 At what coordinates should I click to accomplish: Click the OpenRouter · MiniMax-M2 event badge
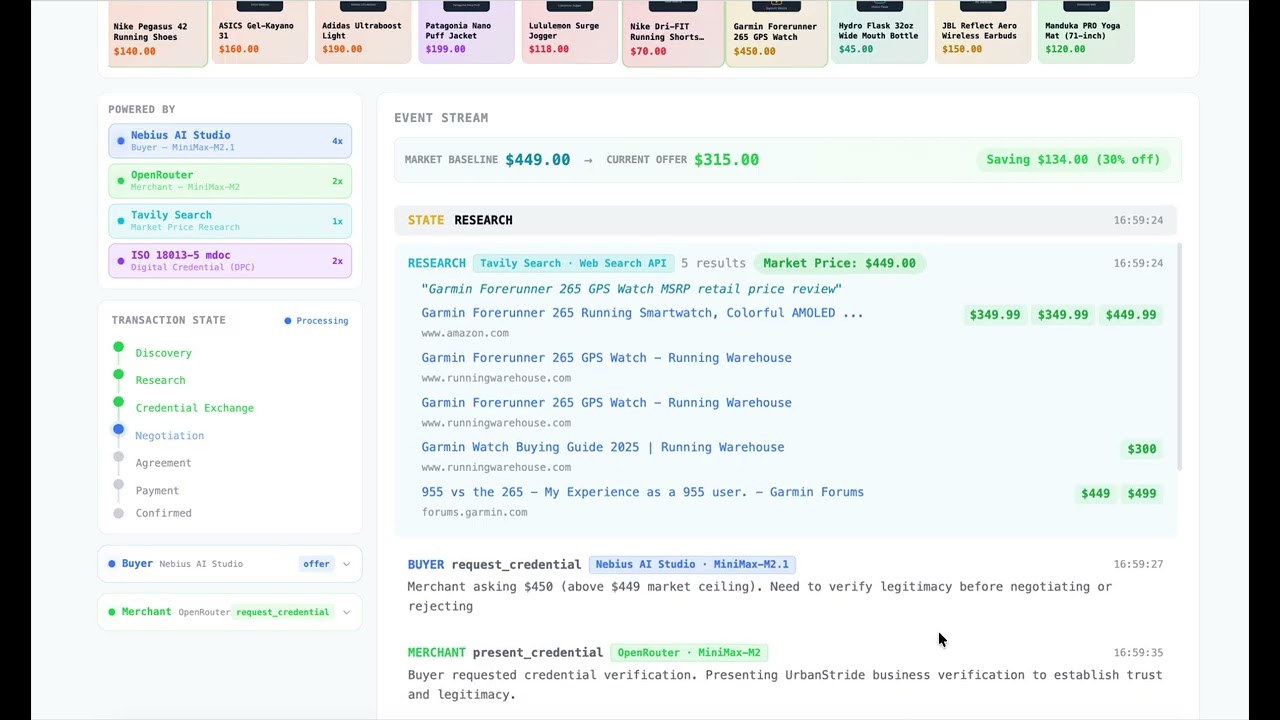point(690,653)
